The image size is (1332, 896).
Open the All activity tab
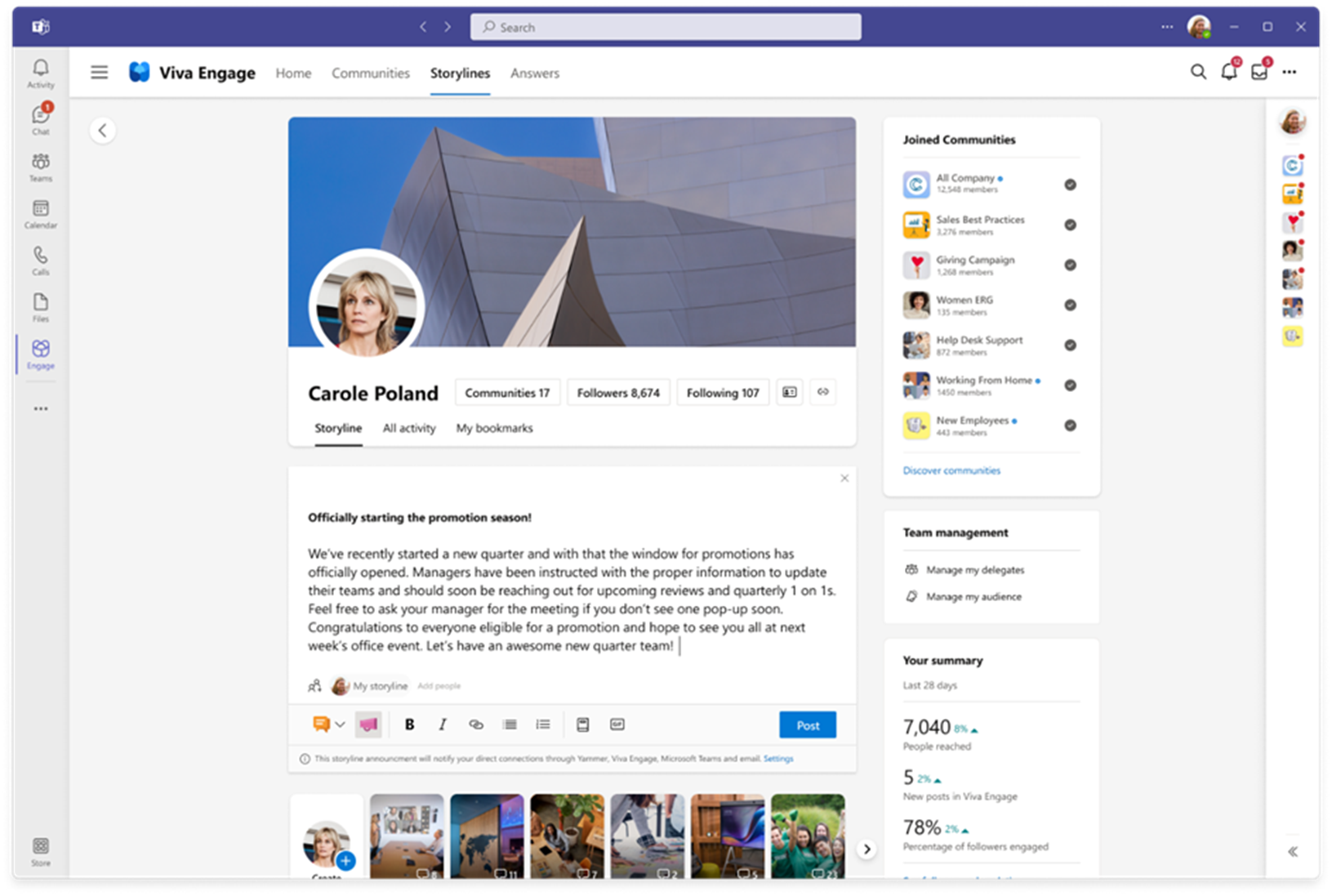[409, 428]
